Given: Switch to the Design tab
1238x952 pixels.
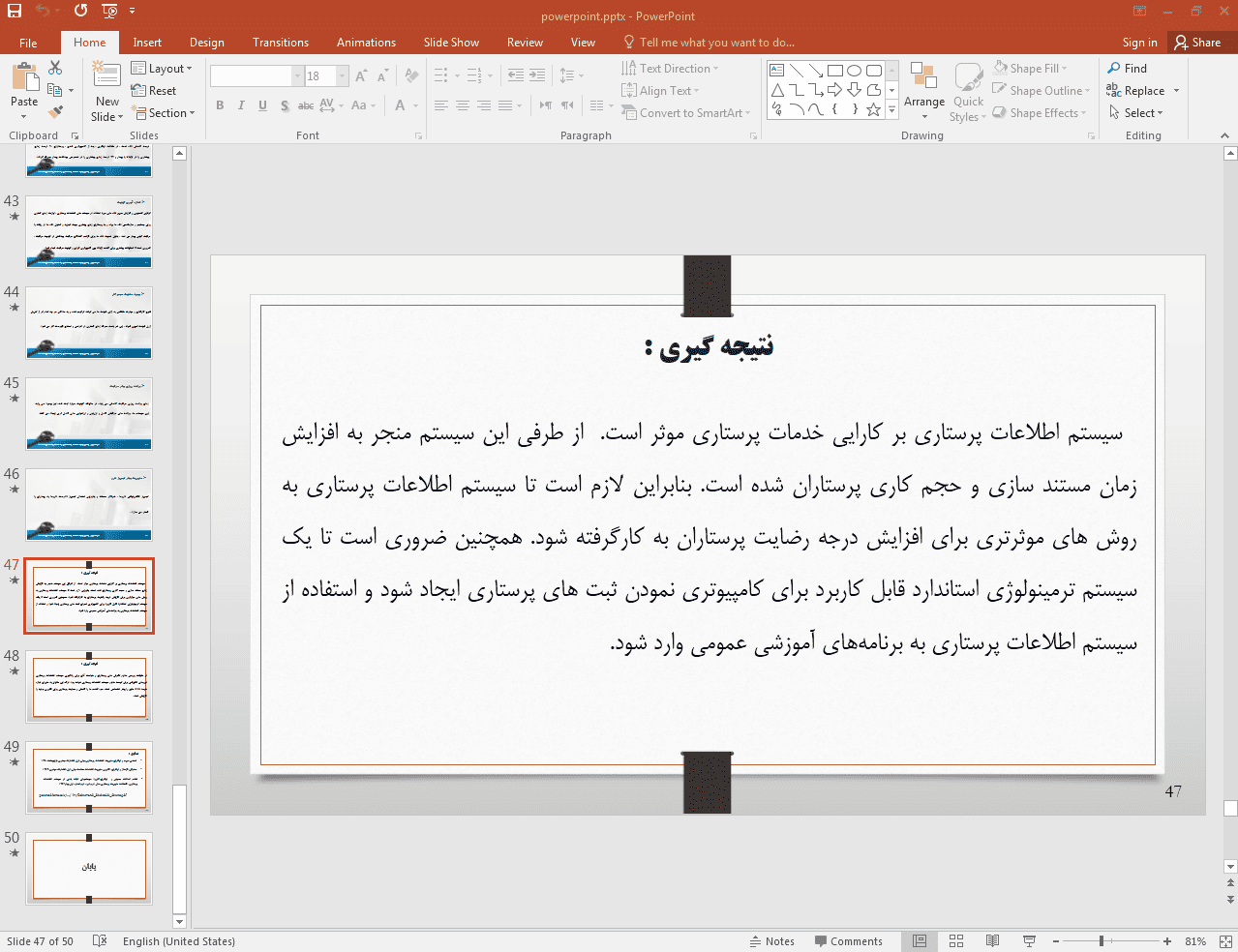Looking at the screenshot, I should click(207, 43).
